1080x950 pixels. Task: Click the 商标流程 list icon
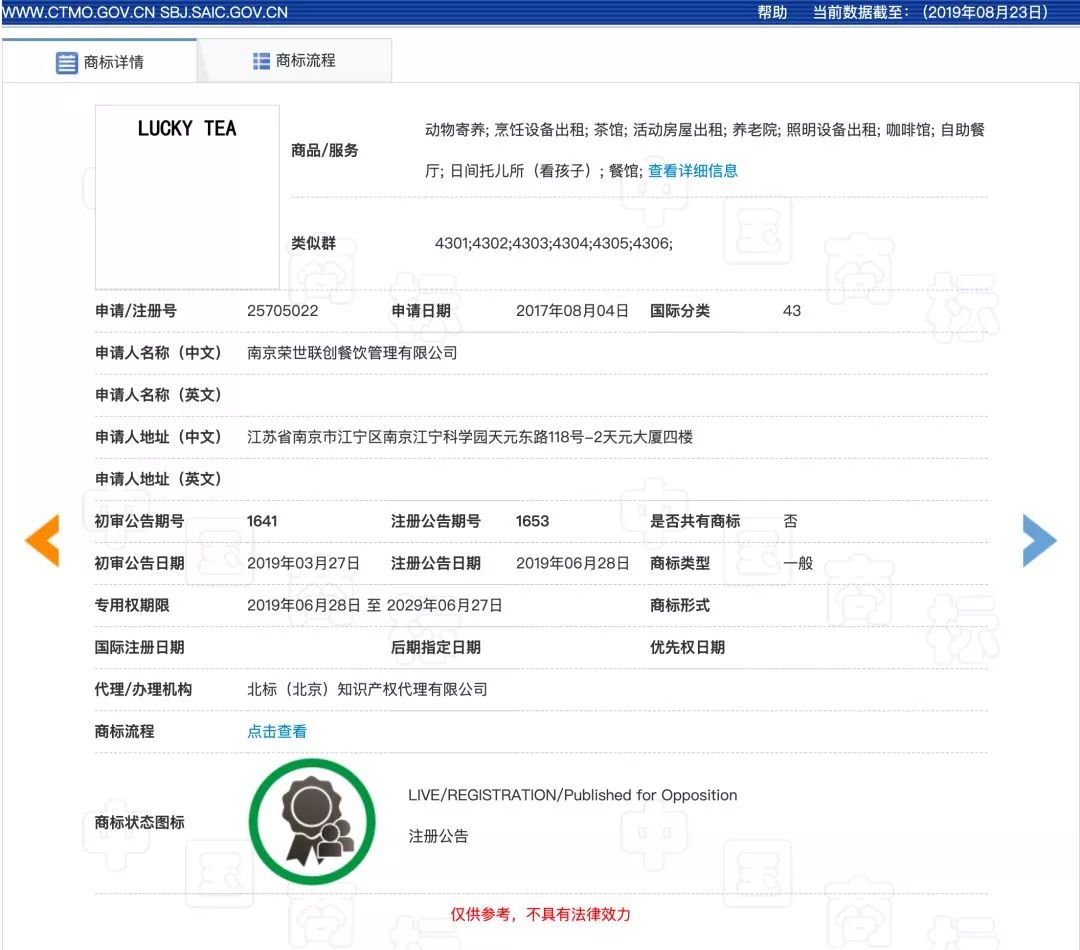(261, 61)
